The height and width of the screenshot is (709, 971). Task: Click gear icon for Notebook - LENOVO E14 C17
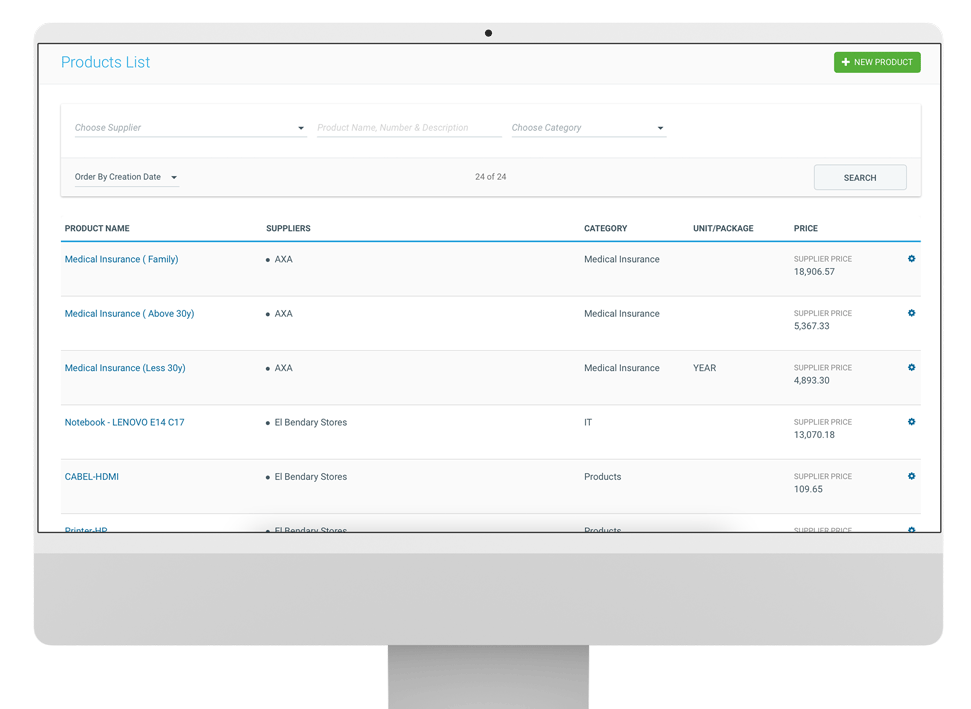(x=911, y=422)
